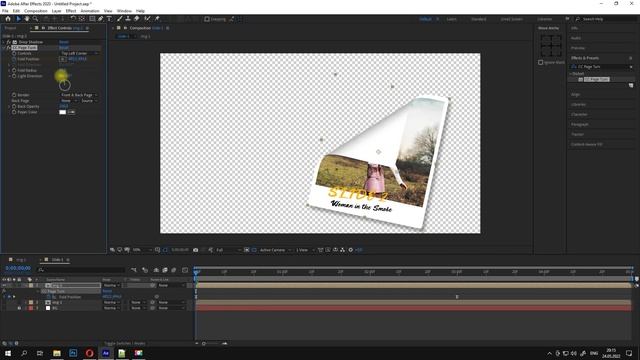Toggle the fx switch for Drop Shadow
640x360 pixels.
[9, 42]
